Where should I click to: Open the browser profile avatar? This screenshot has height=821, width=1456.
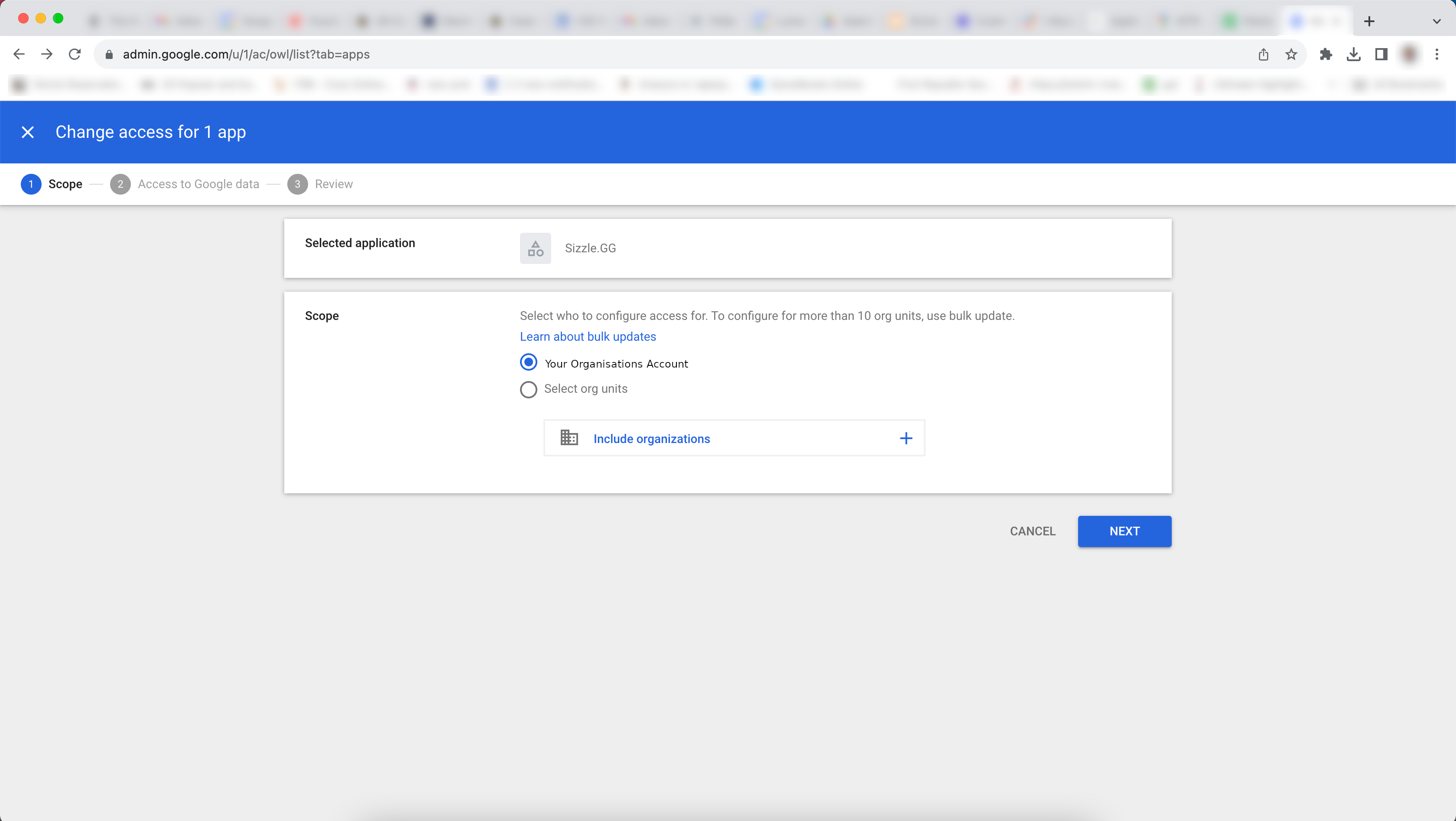click(x=1408, y=54)
